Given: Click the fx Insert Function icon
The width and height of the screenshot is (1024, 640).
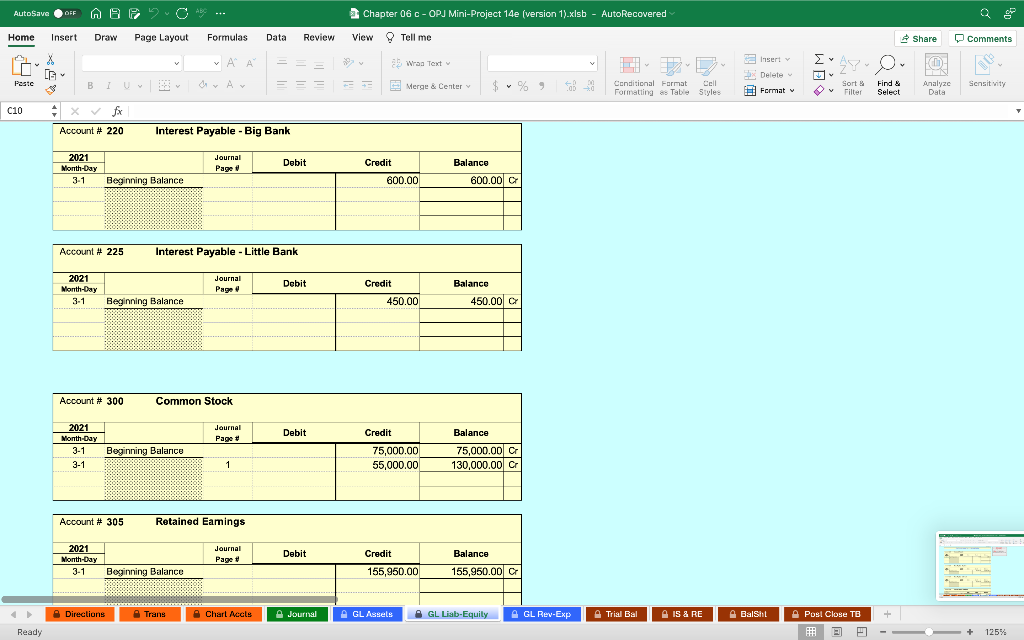Looking at the screenshot, I should coord(118,111).
